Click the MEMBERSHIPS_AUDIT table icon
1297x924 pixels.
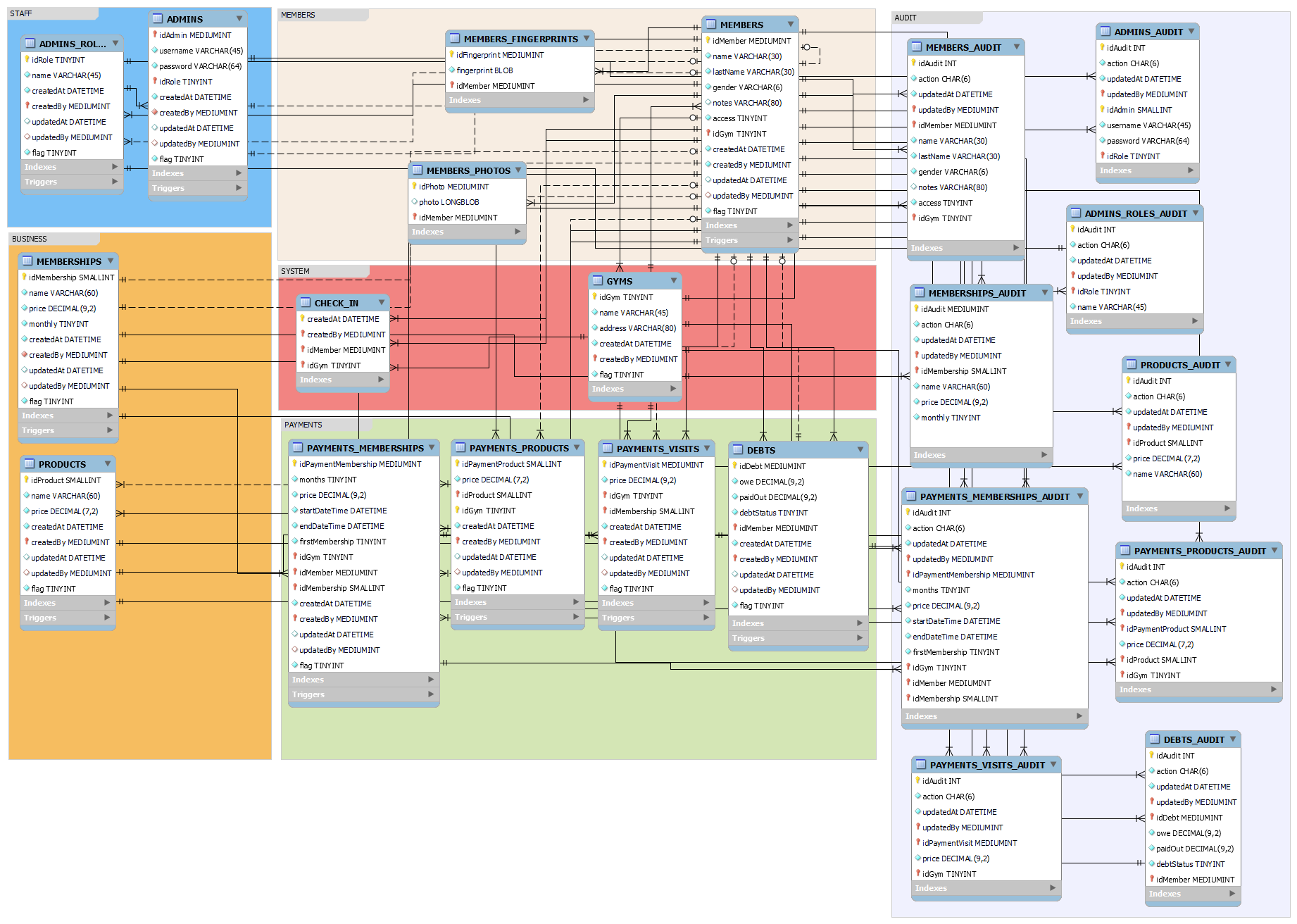point(920,292)
